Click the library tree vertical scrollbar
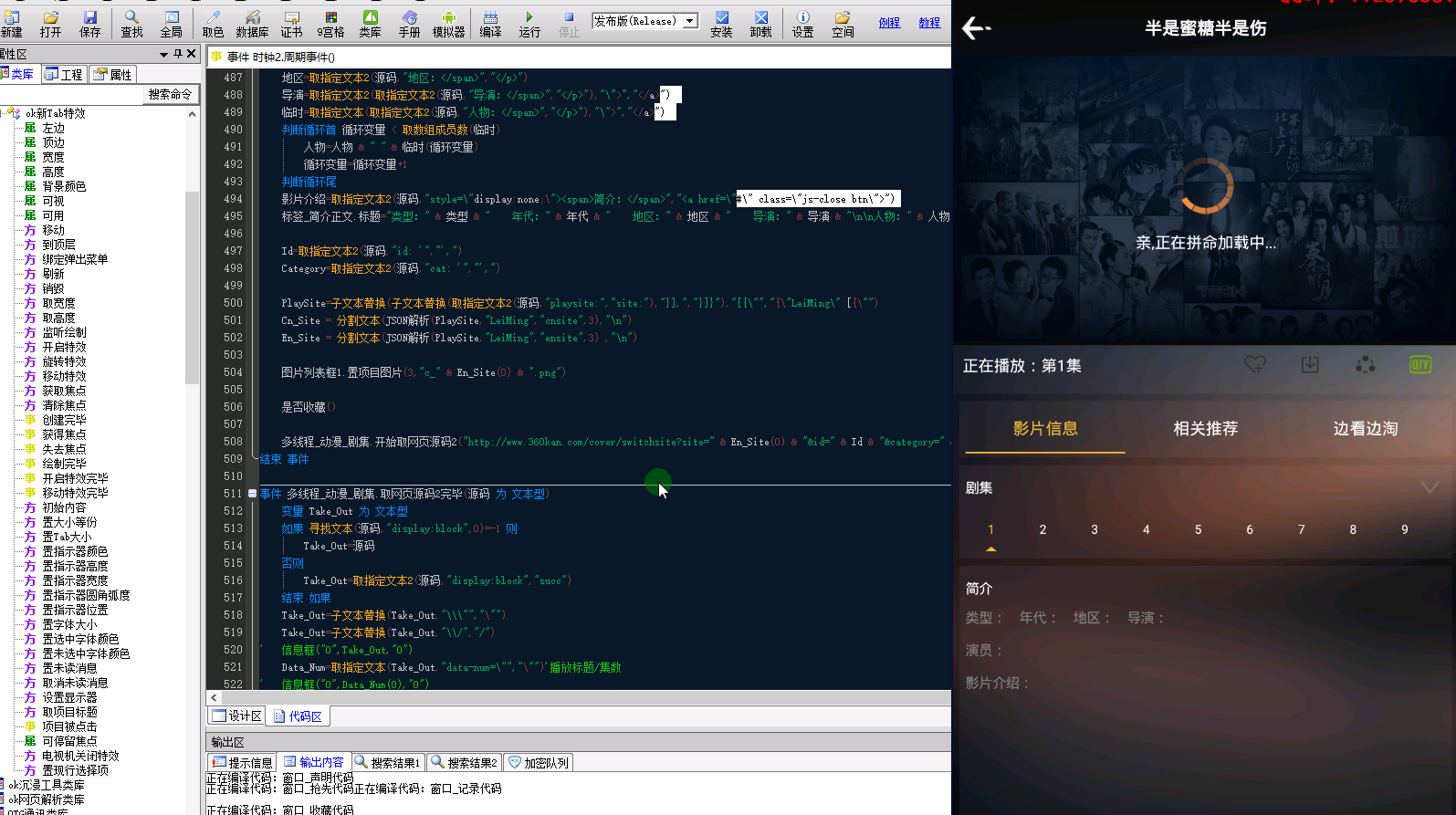Screen dimensions: 1456x815 click(x=192, y=287)
